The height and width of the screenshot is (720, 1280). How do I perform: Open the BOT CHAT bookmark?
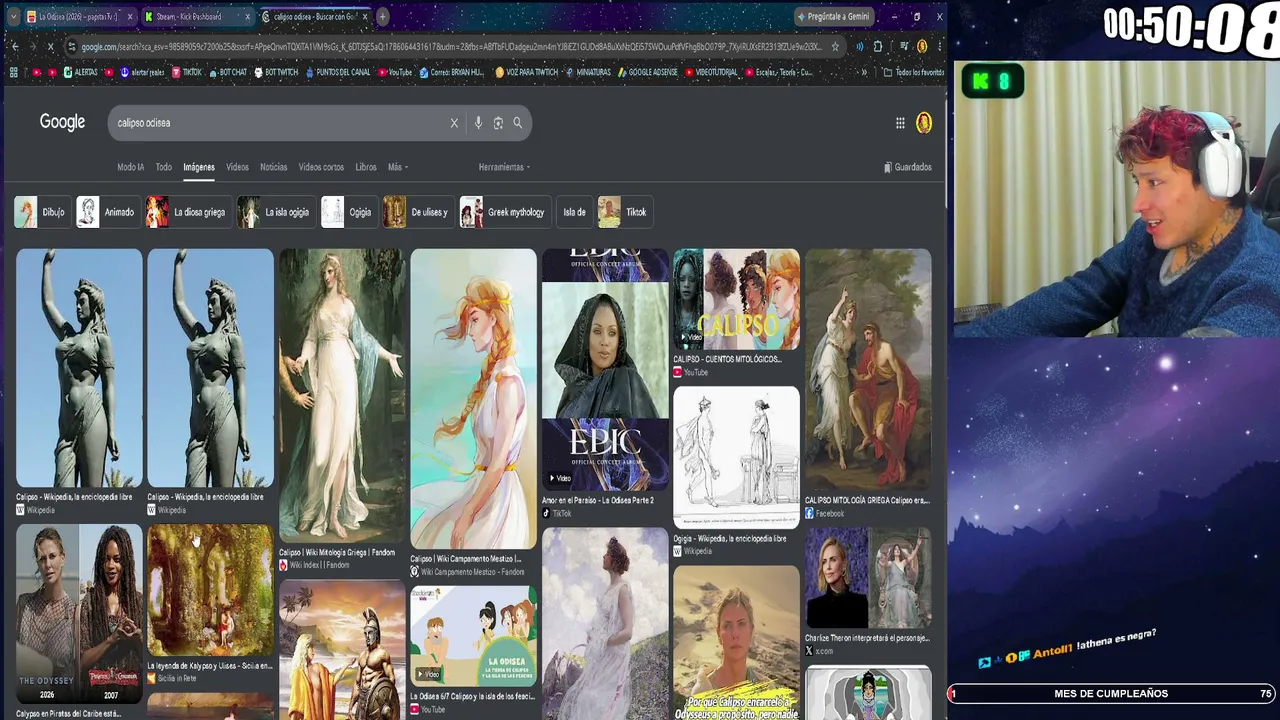pos(227,72)
